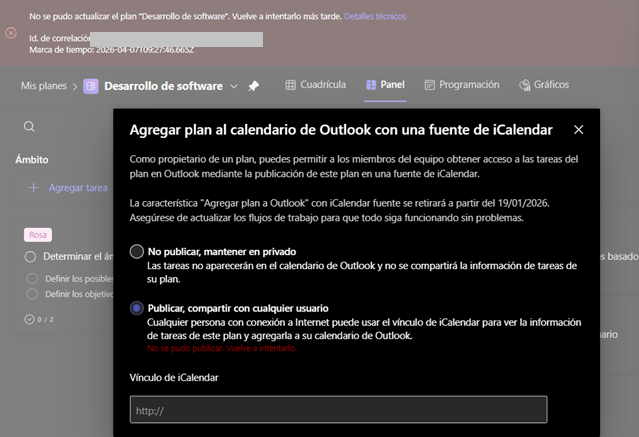The width and height of the screenshot is (639, 437).
Task: Click the 'Vínculo de iCalendar' label
Action: [174, 377]
